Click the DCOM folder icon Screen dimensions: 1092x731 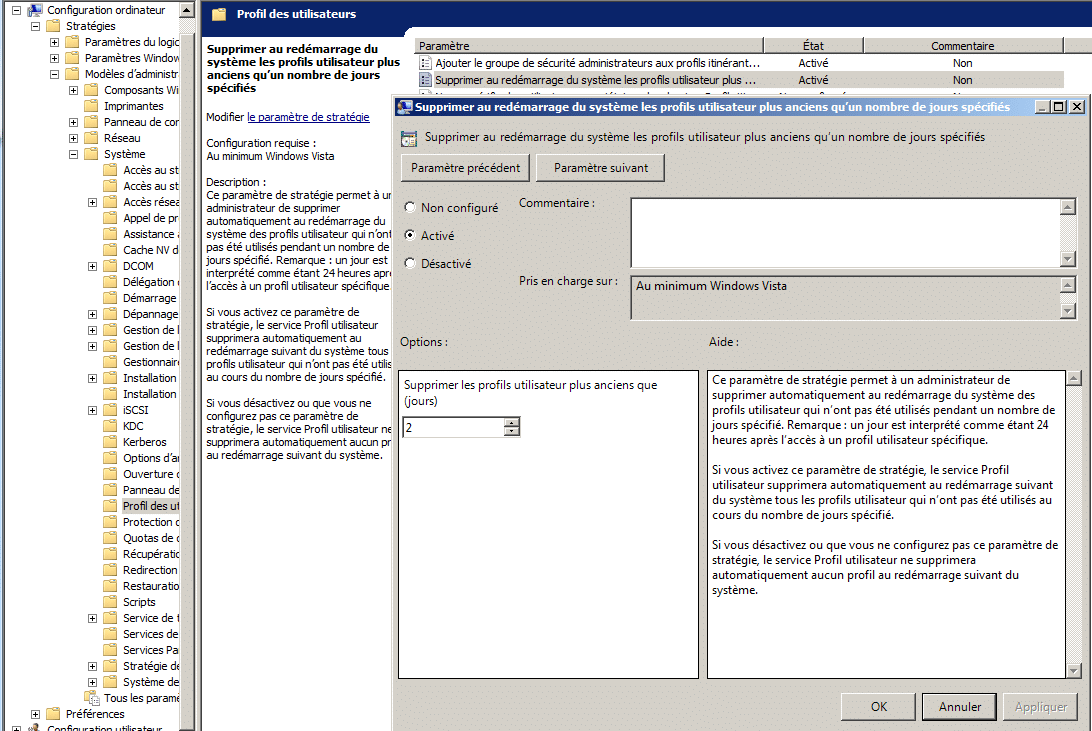point(110,266)
